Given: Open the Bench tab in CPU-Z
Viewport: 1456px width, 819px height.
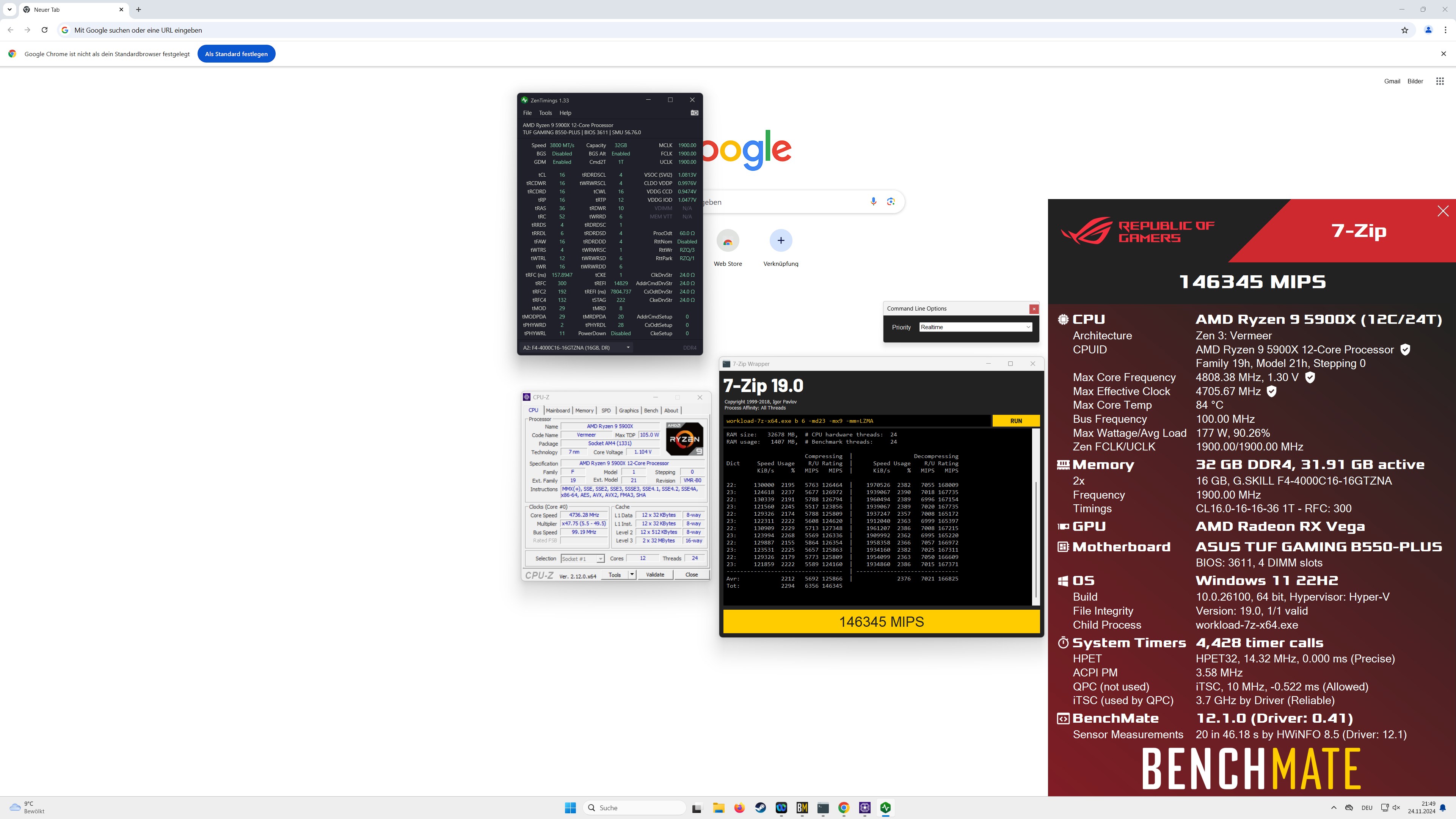Looking at the screenshot, I should tap(651, 410).
